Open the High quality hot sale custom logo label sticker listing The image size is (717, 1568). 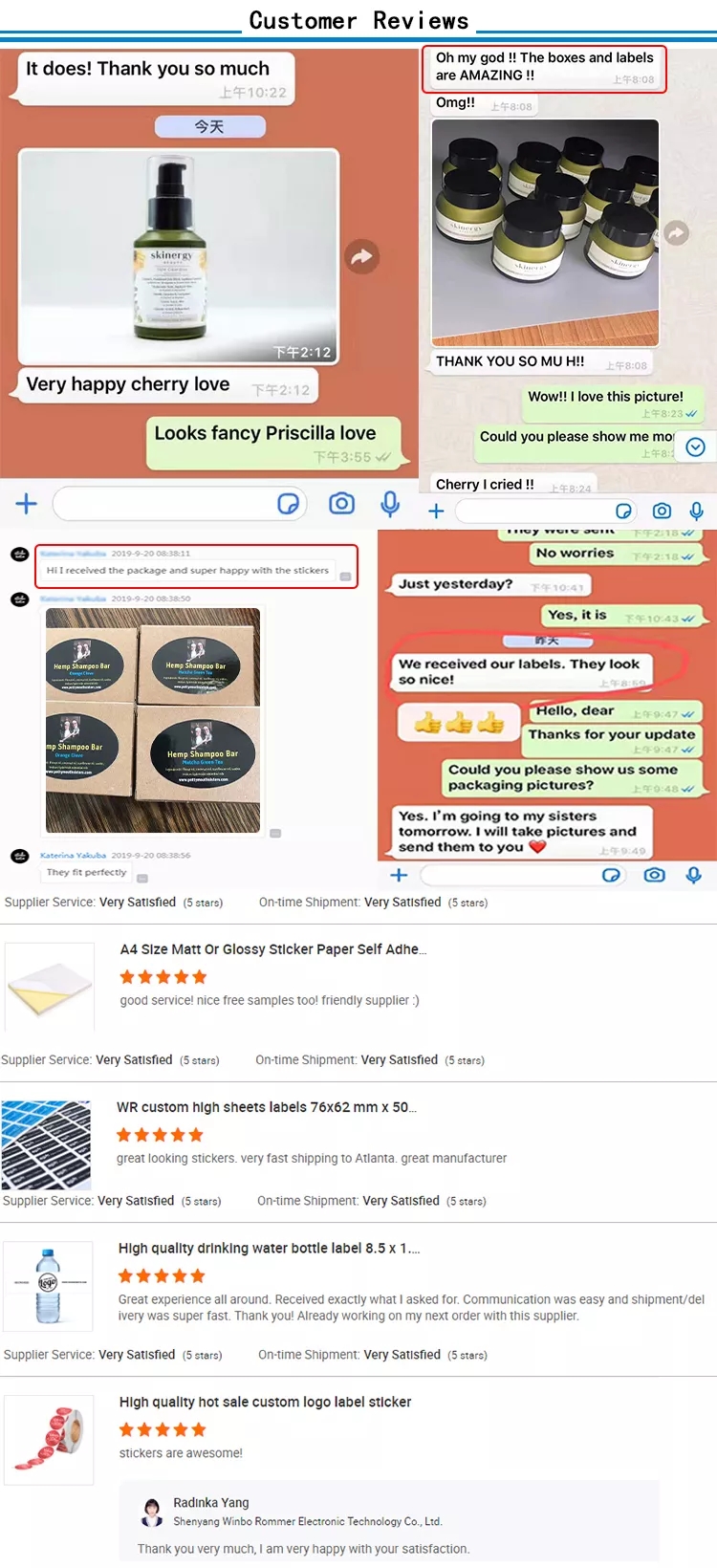tap(265, 1402)
